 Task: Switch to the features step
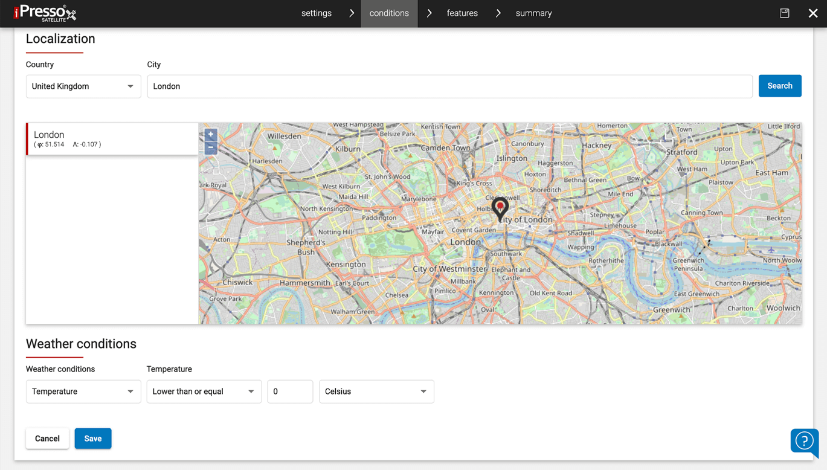pos(462,13)
